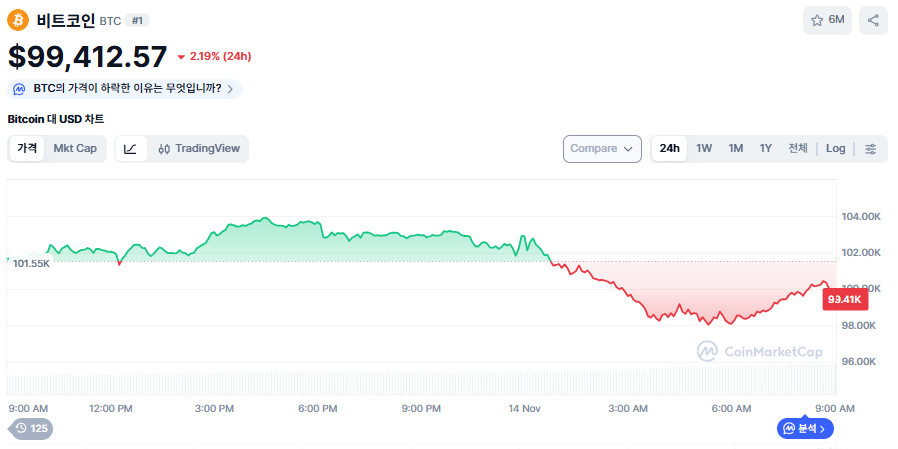898x449 pixels.
Task: Select the 1W time range tab
Action: tap(704, 149)
